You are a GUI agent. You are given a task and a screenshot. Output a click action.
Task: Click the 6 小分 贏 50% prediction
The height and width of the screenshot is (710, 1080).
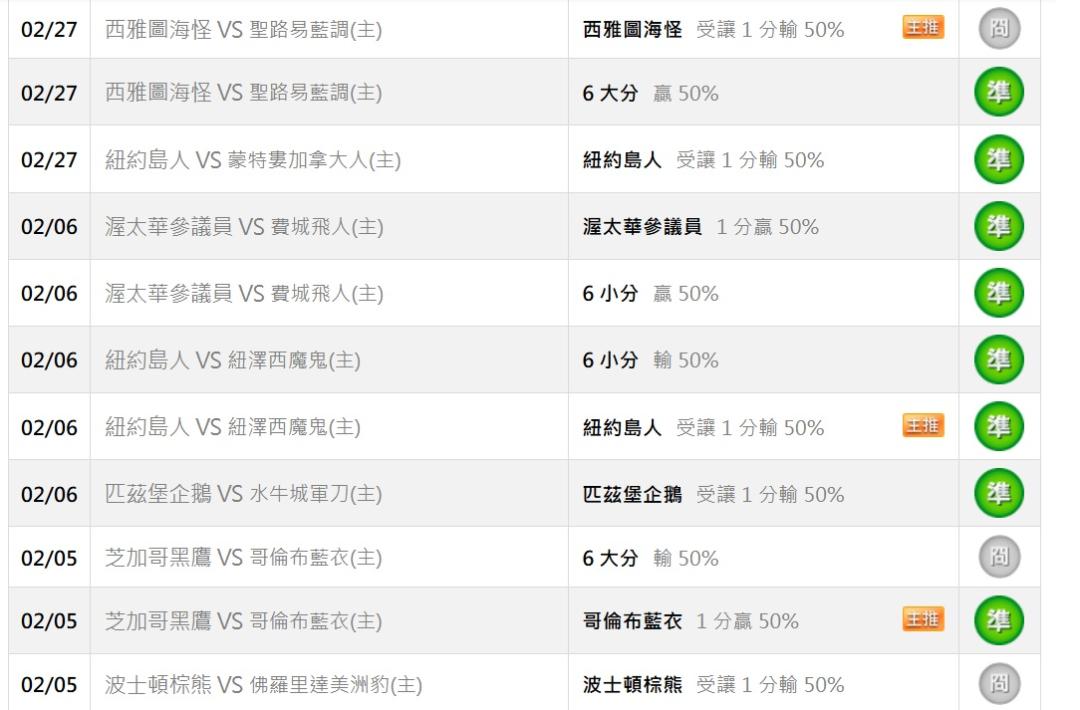pyautogui.click(x=650, y=294)
